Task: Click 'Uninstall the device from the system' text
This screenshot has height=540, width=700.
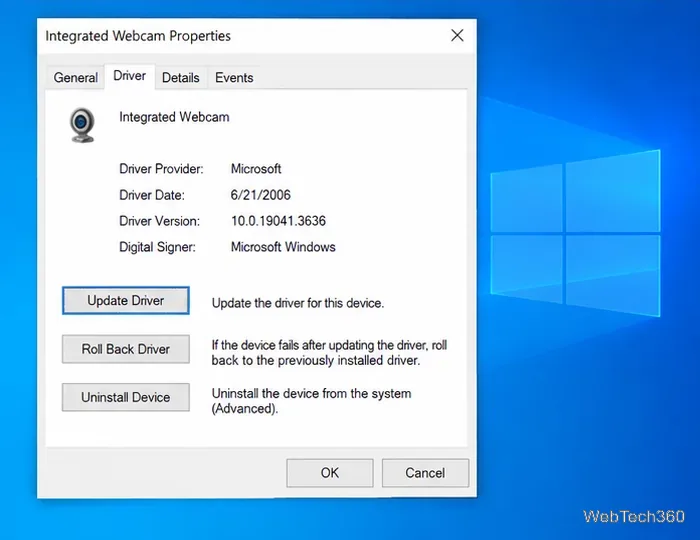Action: point(311,394)
